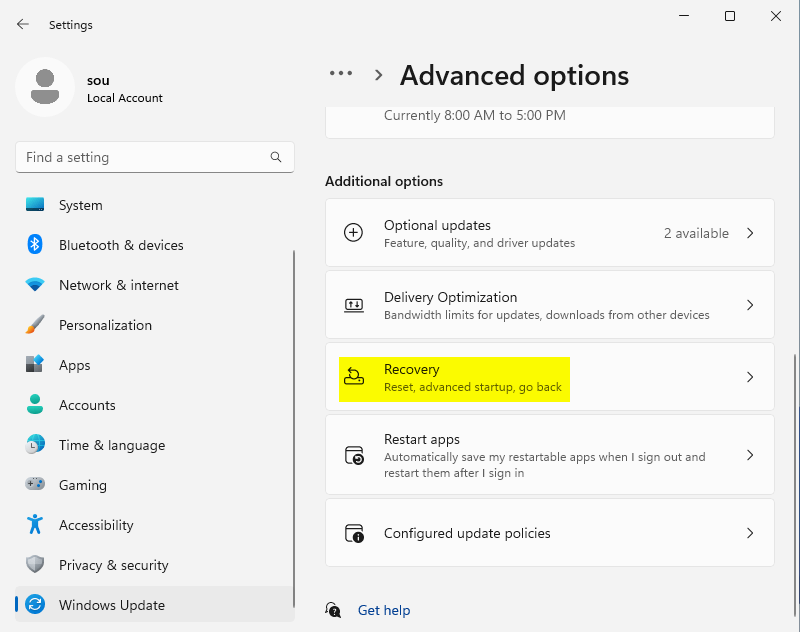This screenshot has height=632, width=800.
Task: Click the Get help icon
Action: (x=333, y=610)
